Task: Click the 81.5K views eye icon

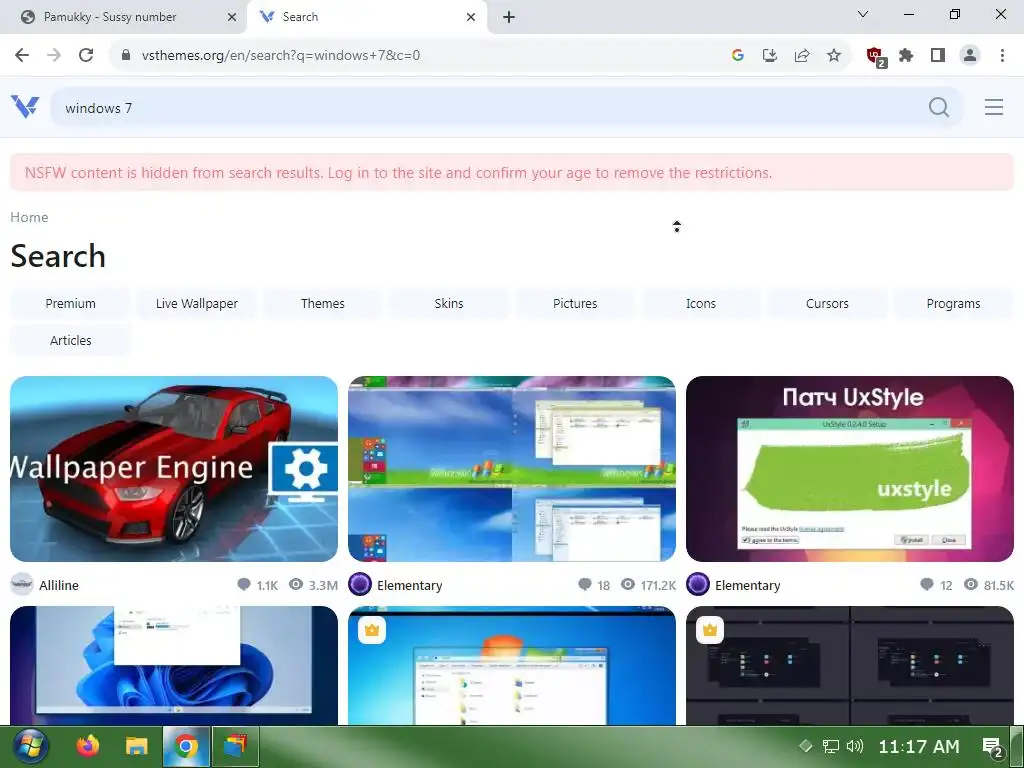Action: pyautogui.click(x=971, y=584)
